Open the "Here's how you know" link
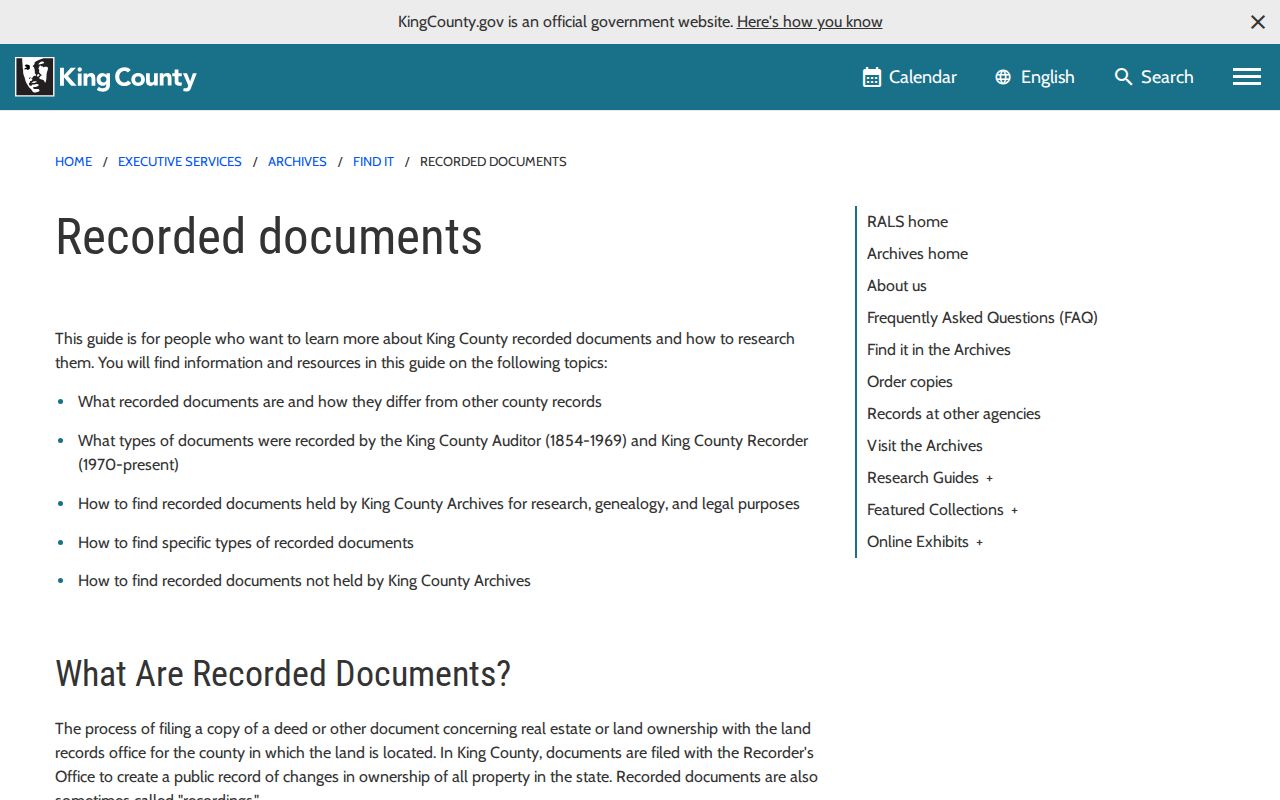The height and width of the screenshot is (800, 1280). [x=810, y=22]
